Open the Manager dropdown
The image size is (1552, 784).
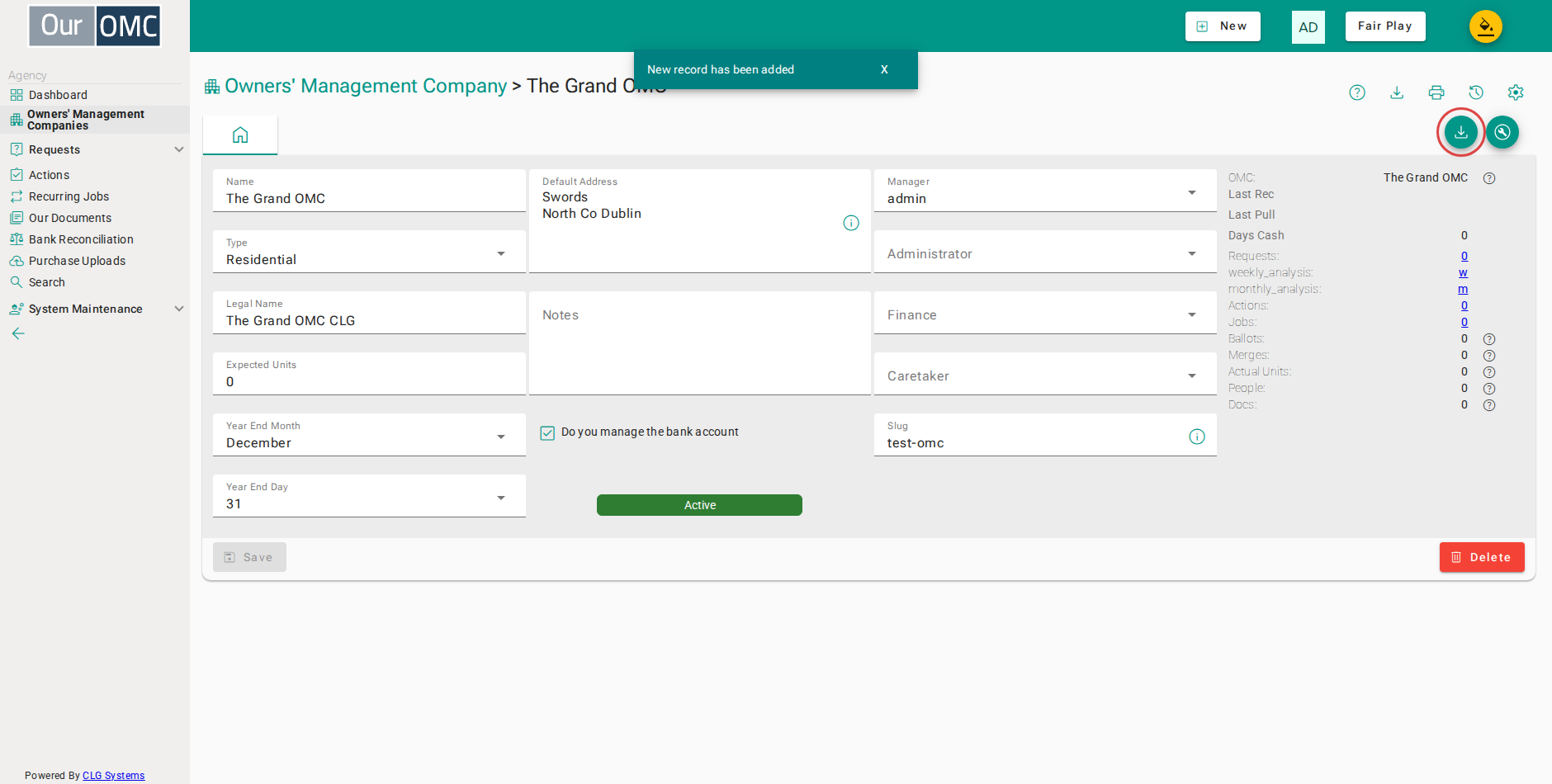(x=1045, y=191)
